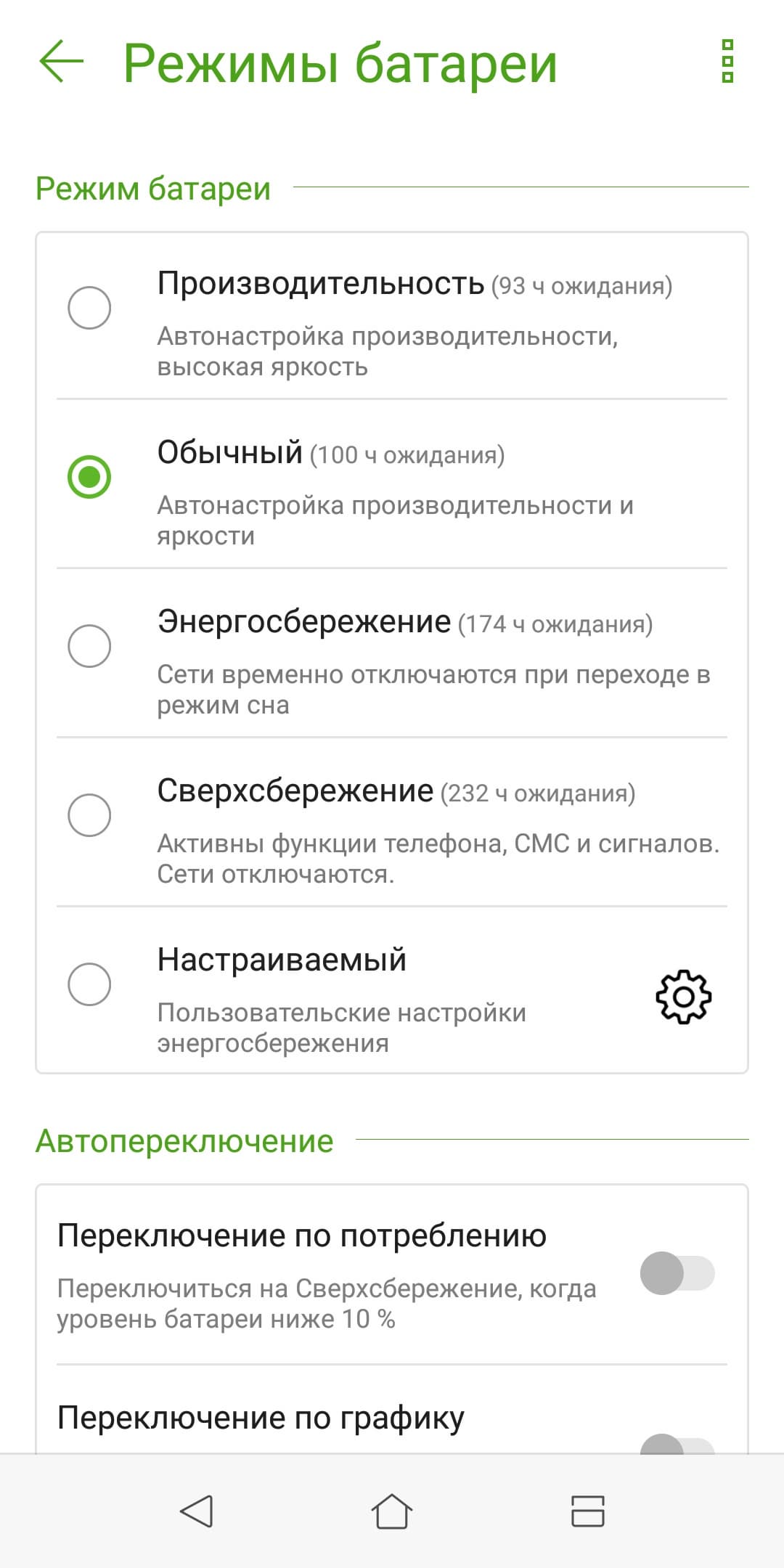Select the Производительность radio button
The height and width of the screenshot is (1568, 784).
tap(89, 308)
